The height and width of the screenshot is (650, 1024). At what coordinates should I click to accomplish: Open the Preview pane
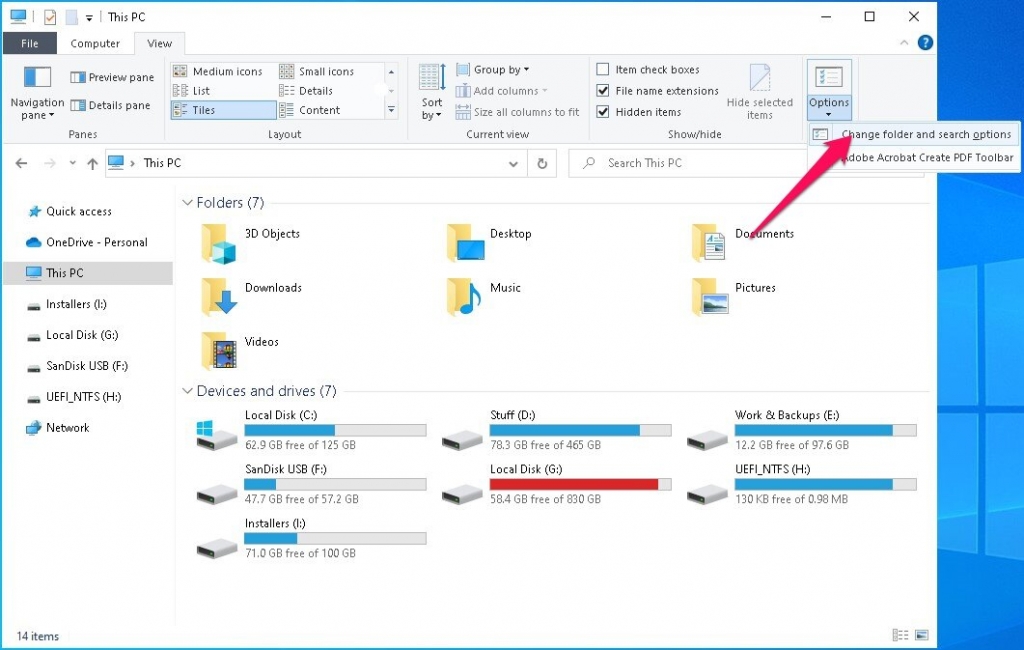(x=111, y=77)
